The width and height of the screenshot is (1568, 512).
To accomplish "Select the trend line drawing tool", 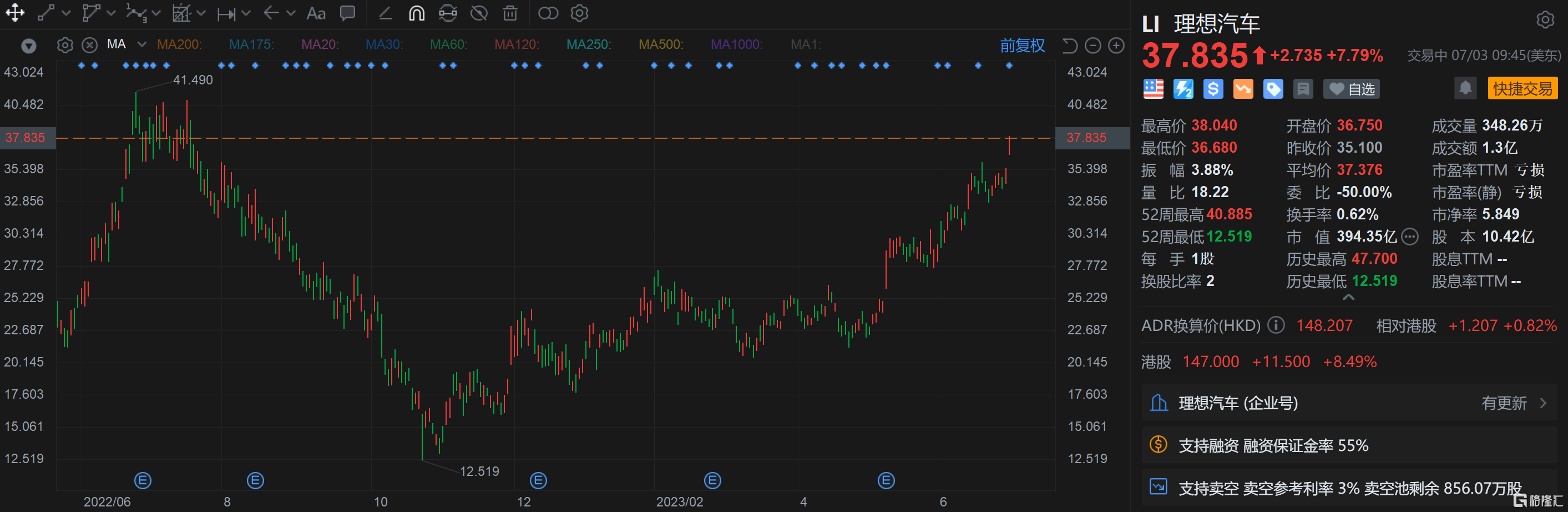I will click(x=46, y=13).
